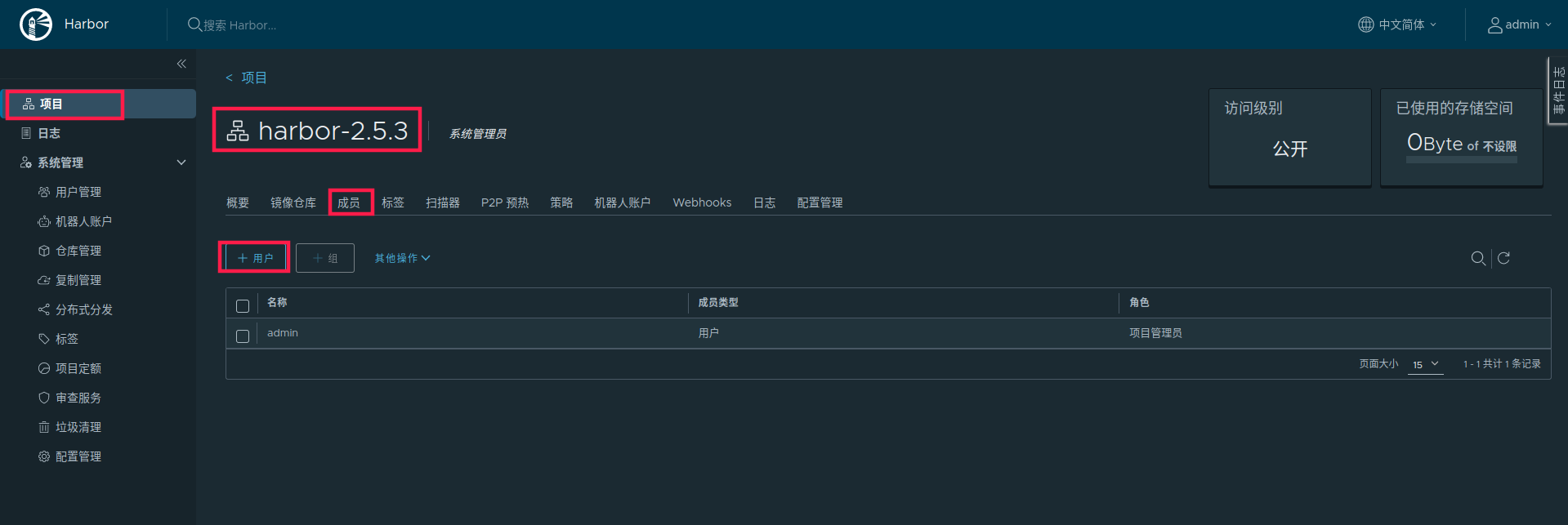Click the + 组 add group button
This screenshot has width=1568, height=525.
click(325, 258)
